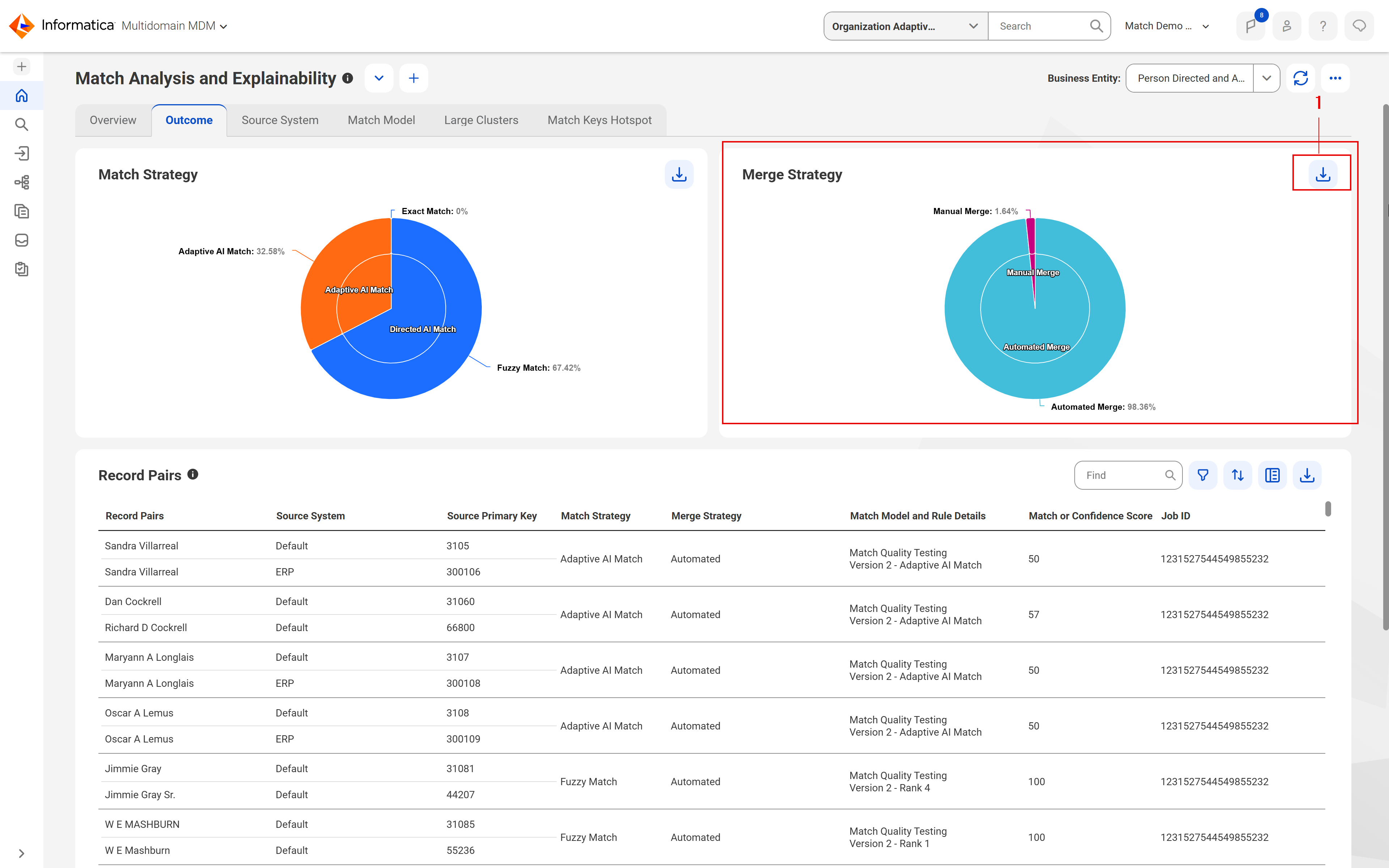Open the hierarchy icon in sidebar
This screenshot has width=1389, height=868.
click(22, 183)
